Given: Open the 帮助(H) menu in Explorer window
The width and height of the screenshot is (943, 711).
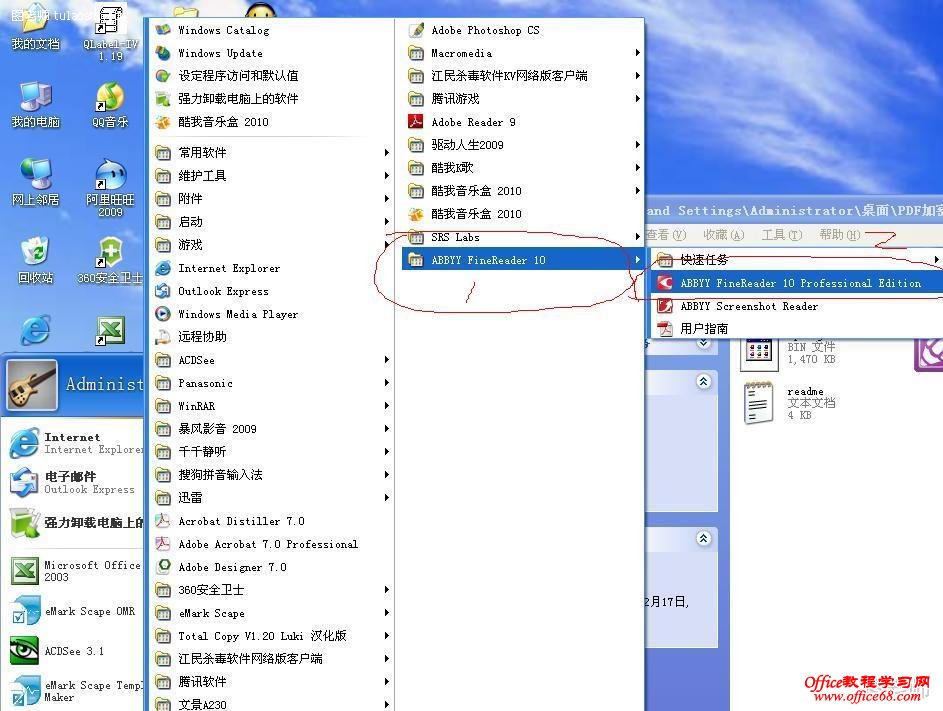Looking at the screenshot, I should point(840,235).
